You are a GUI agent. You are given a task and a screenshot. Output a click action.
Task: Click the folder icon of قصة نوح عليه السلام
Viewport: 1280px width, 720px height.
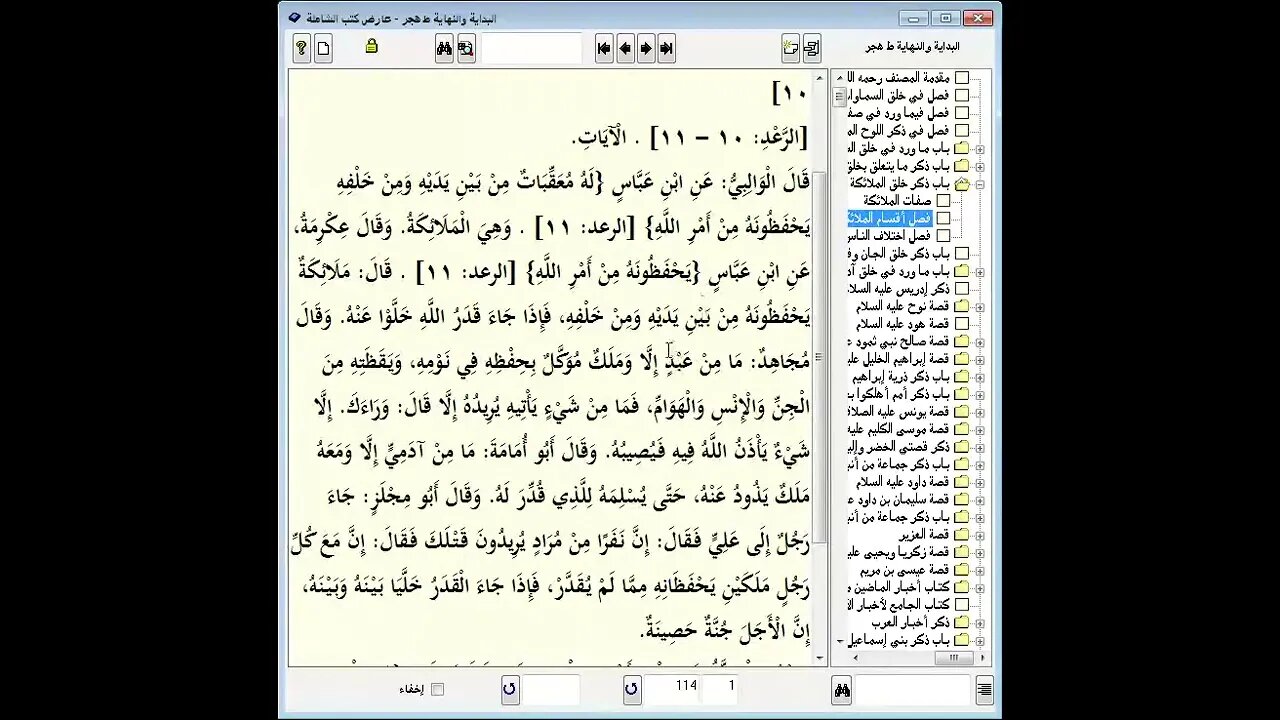coord(962,306)
